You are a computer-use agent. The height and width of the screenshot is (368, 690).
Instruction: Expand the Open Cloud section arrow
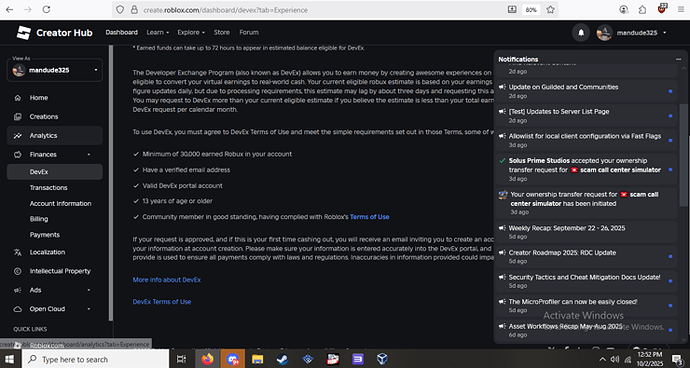click(x=89, y=309)
